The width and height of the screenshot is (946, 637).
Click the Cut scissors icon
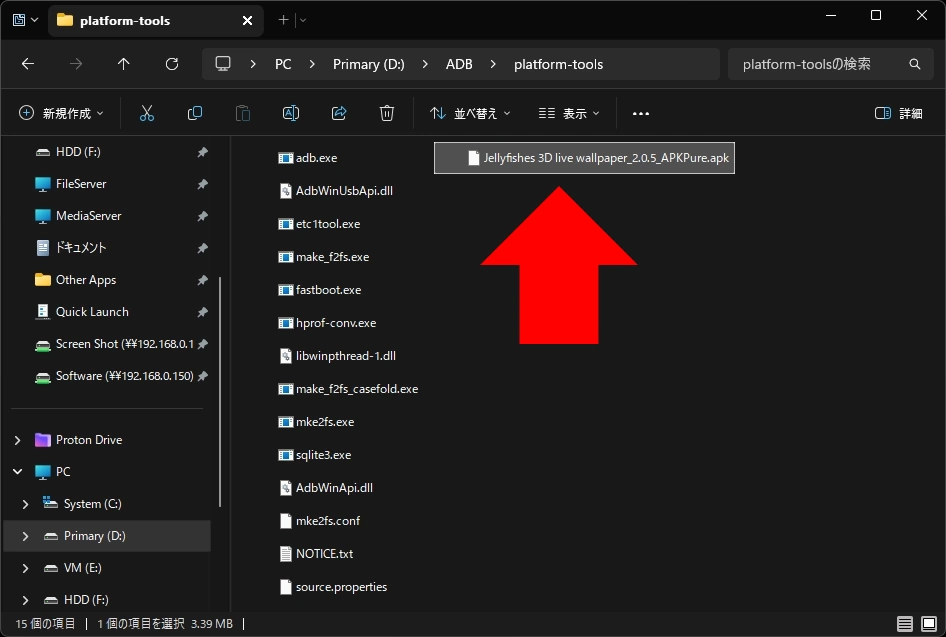[x=147, y=113]
